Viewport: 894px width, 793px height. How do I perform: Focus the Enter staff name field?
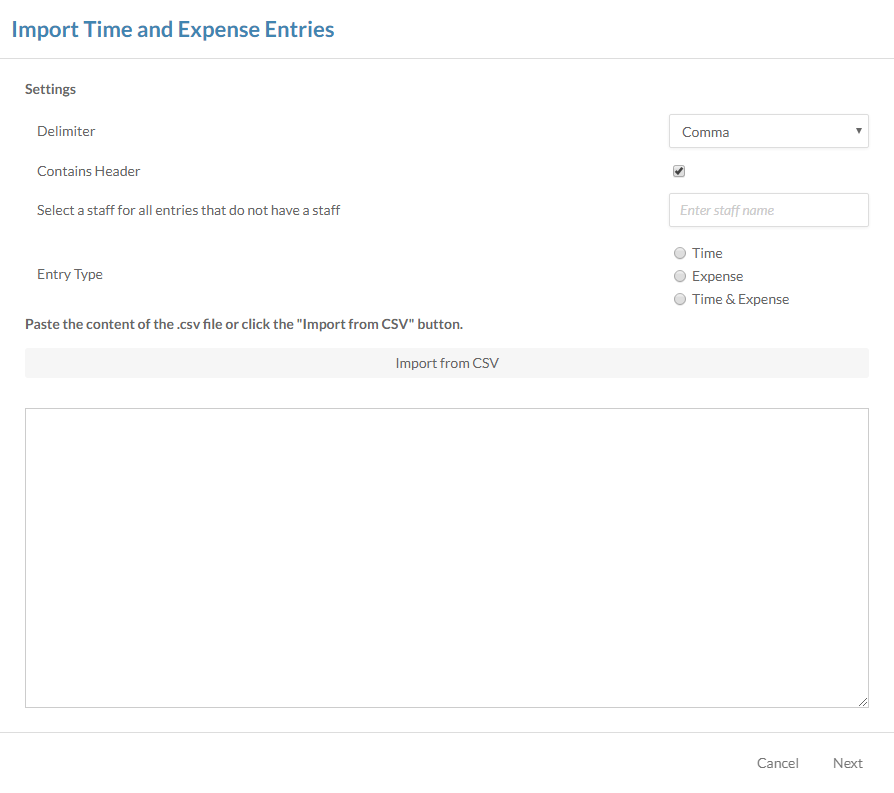pyautogui.click(x=768, y=210)
